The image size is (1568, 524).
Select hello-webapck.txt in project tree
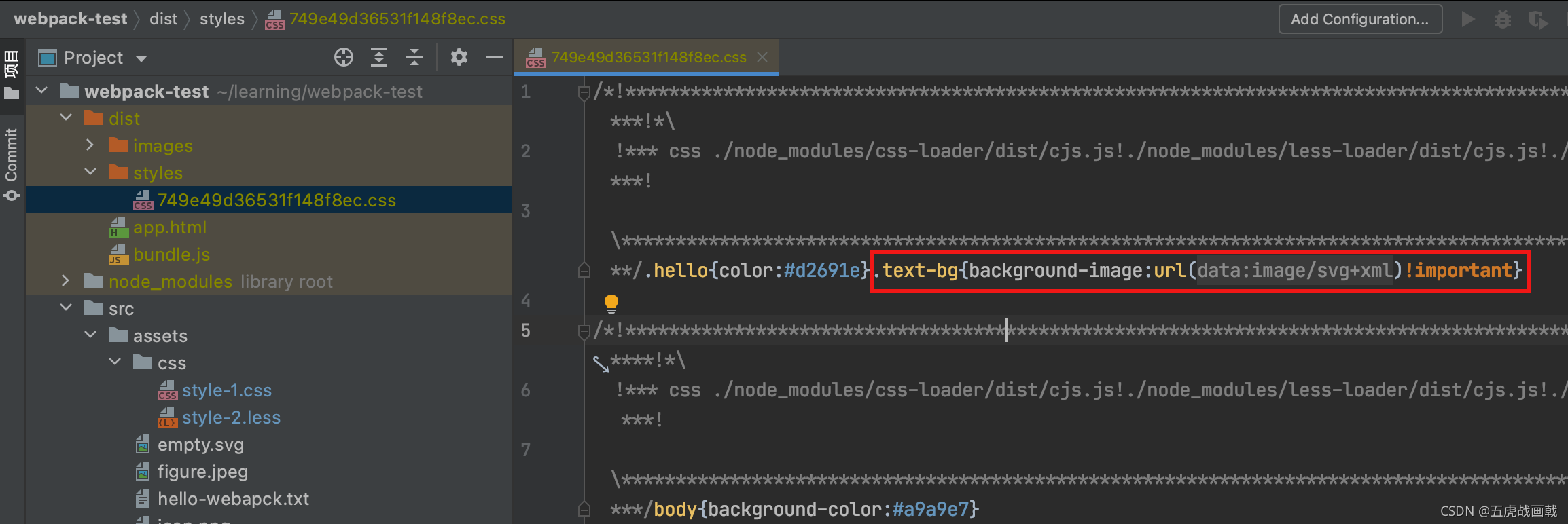[x=269, y=499]
